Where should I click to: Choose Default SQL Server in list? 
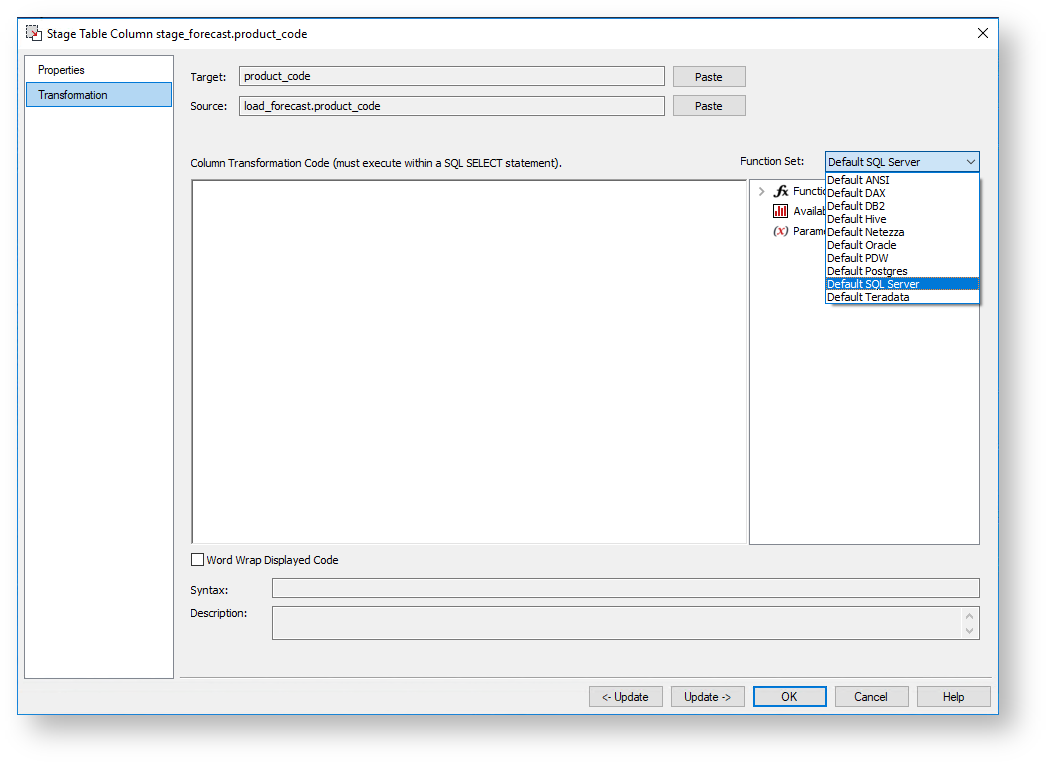tap(902, 284)
